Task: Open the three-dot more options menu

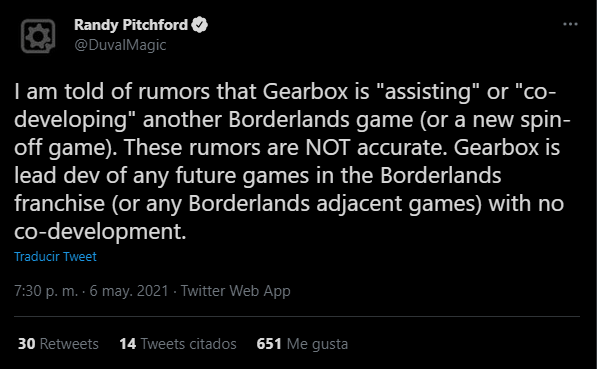Action: pos(570,24)
